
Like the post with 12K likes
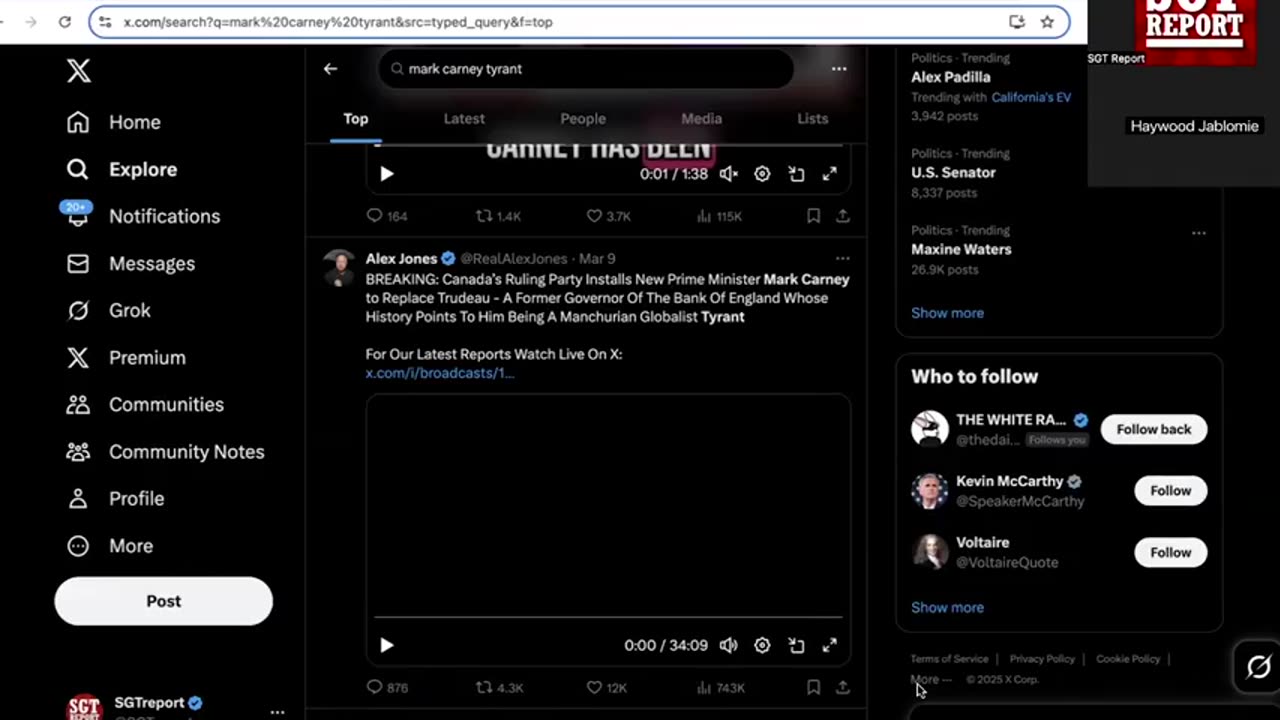606,688
